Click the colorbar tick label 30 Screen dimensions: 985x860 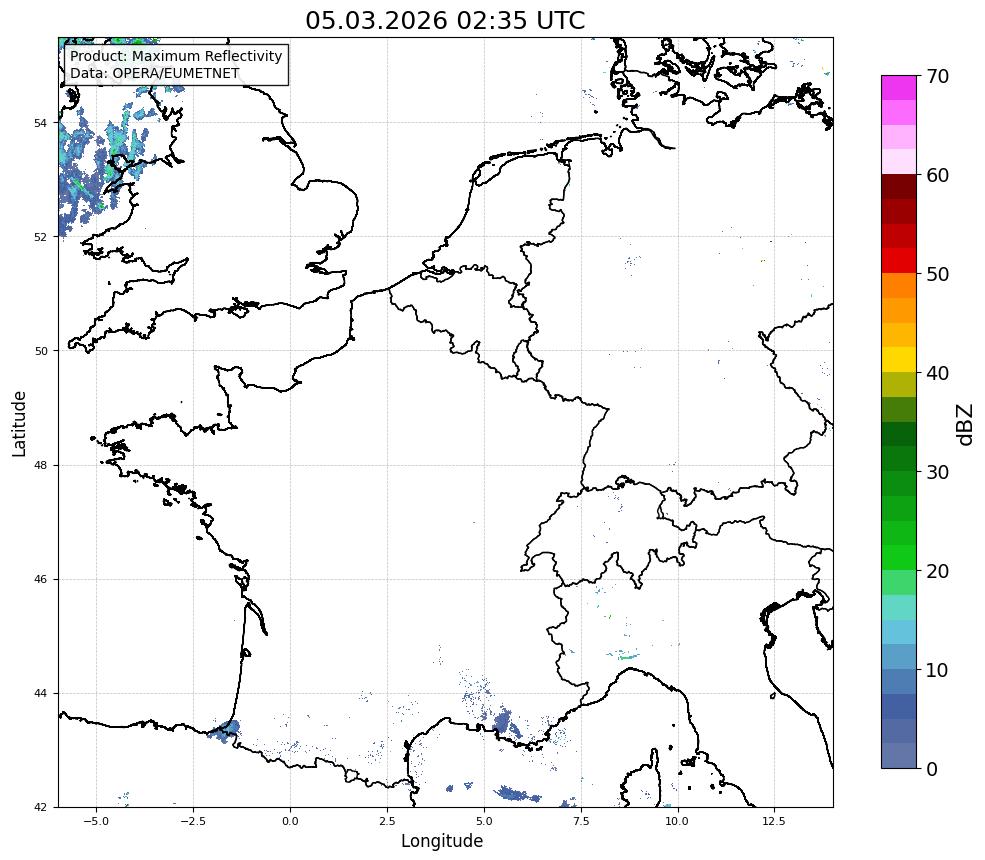point(937,472)
